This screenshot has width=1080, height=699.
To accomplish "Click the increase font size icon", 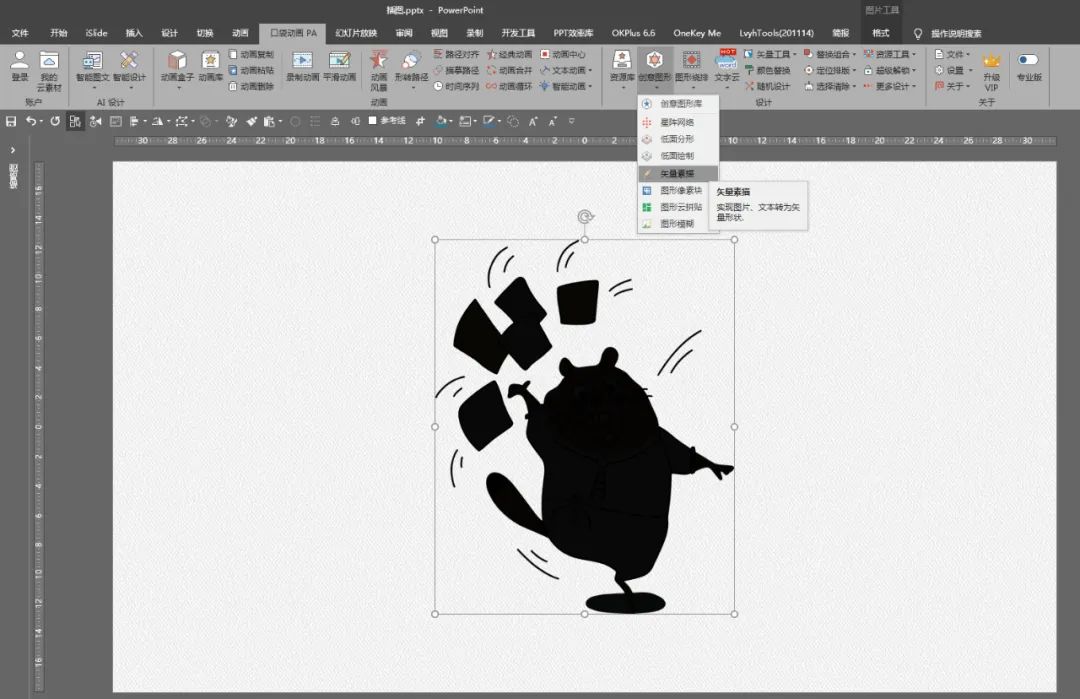I will (532, 121).
